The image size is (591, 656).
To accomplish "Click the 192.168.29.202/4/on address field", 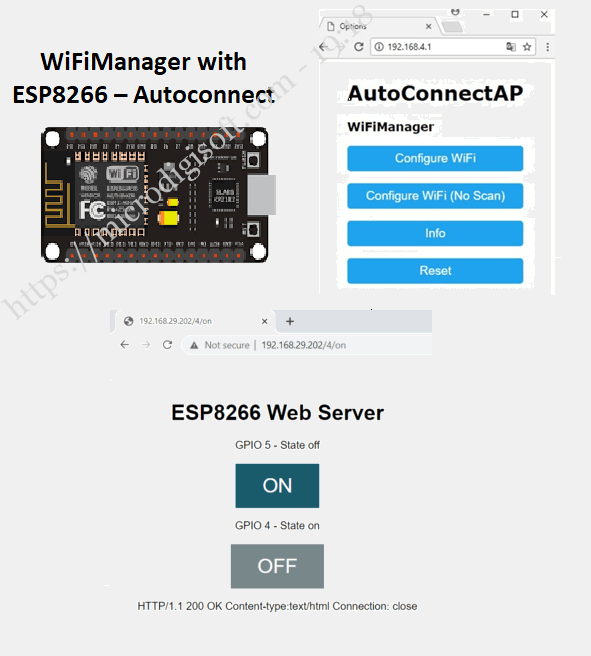I will (307, 345).
